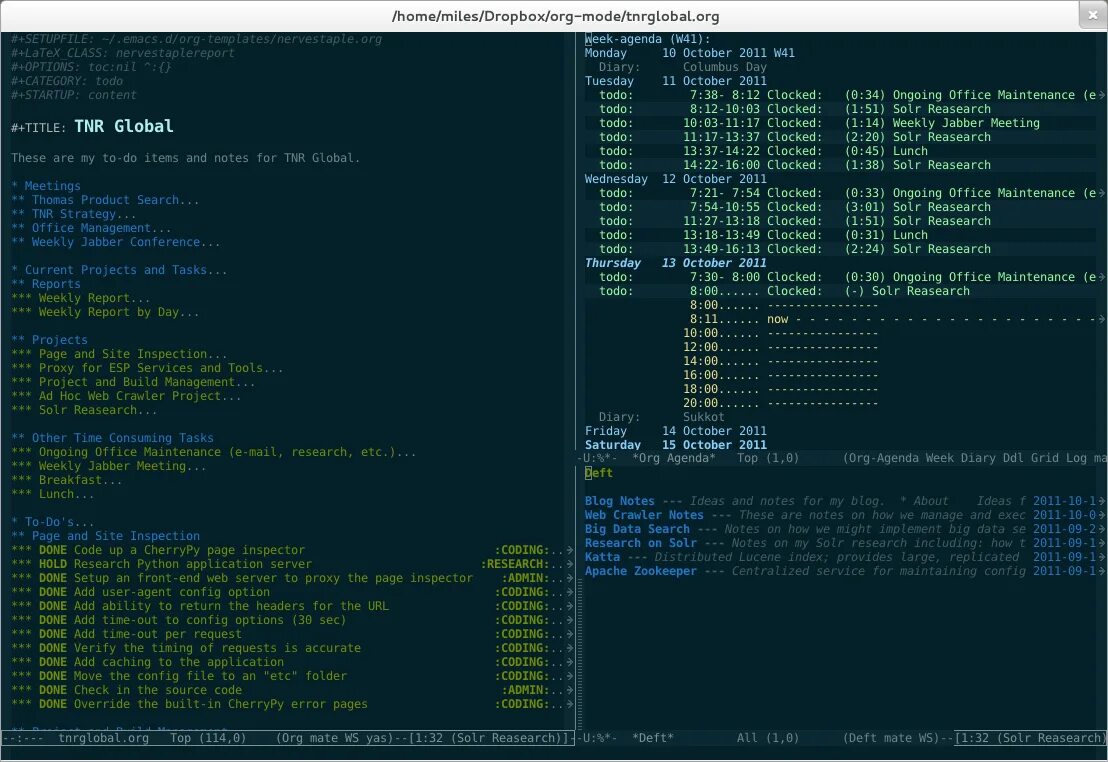Click the Meetings top-level heading
Screen dimensions: 1108x762
(46, 186)
